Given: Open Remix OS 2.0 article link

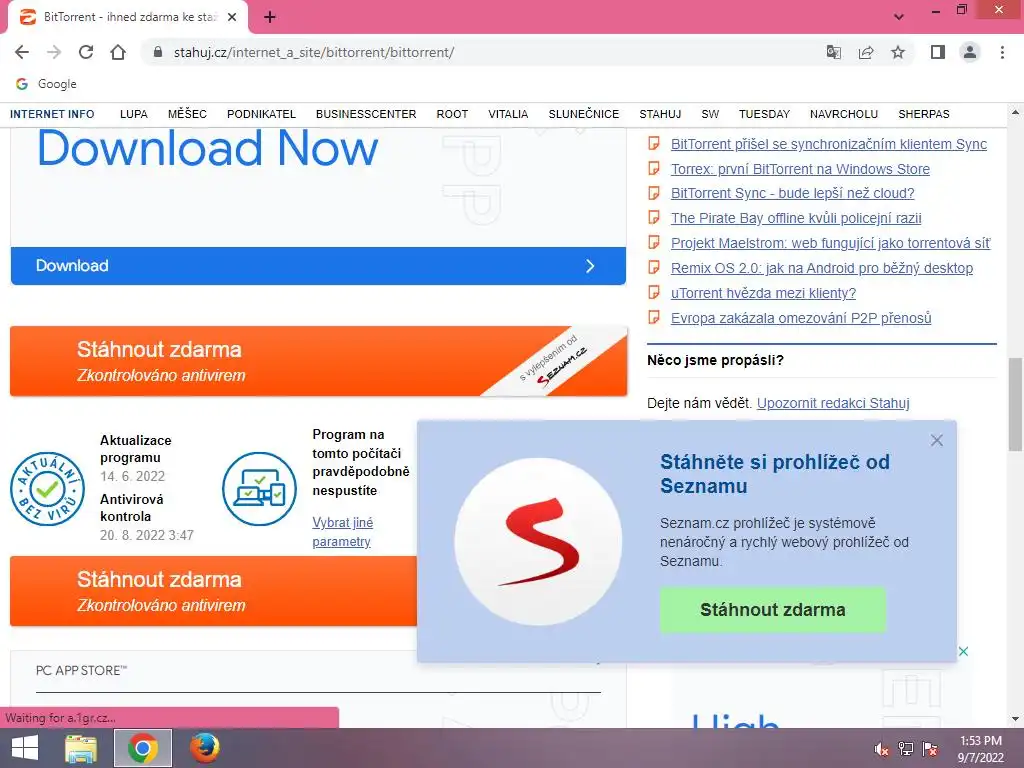Looking at the screenshot, I should coord(822,268).
